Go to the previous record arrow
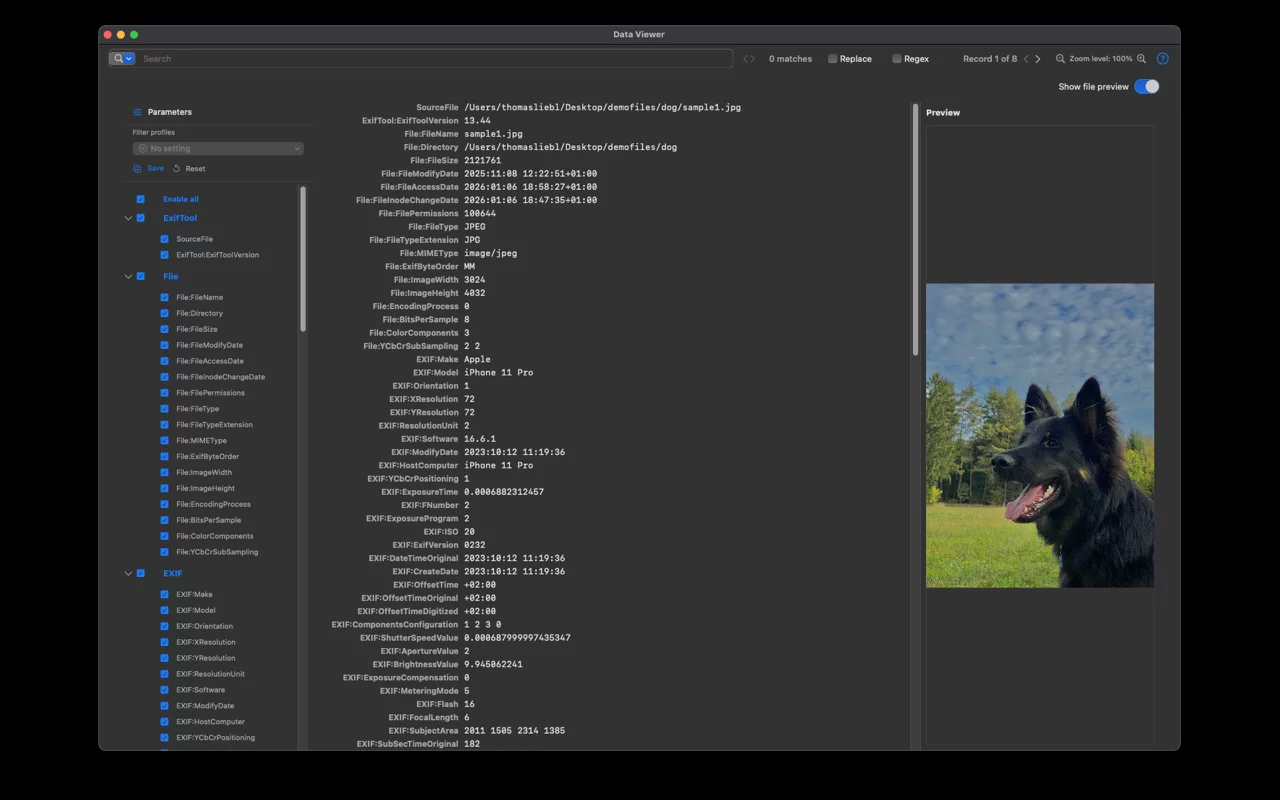 1026,59
